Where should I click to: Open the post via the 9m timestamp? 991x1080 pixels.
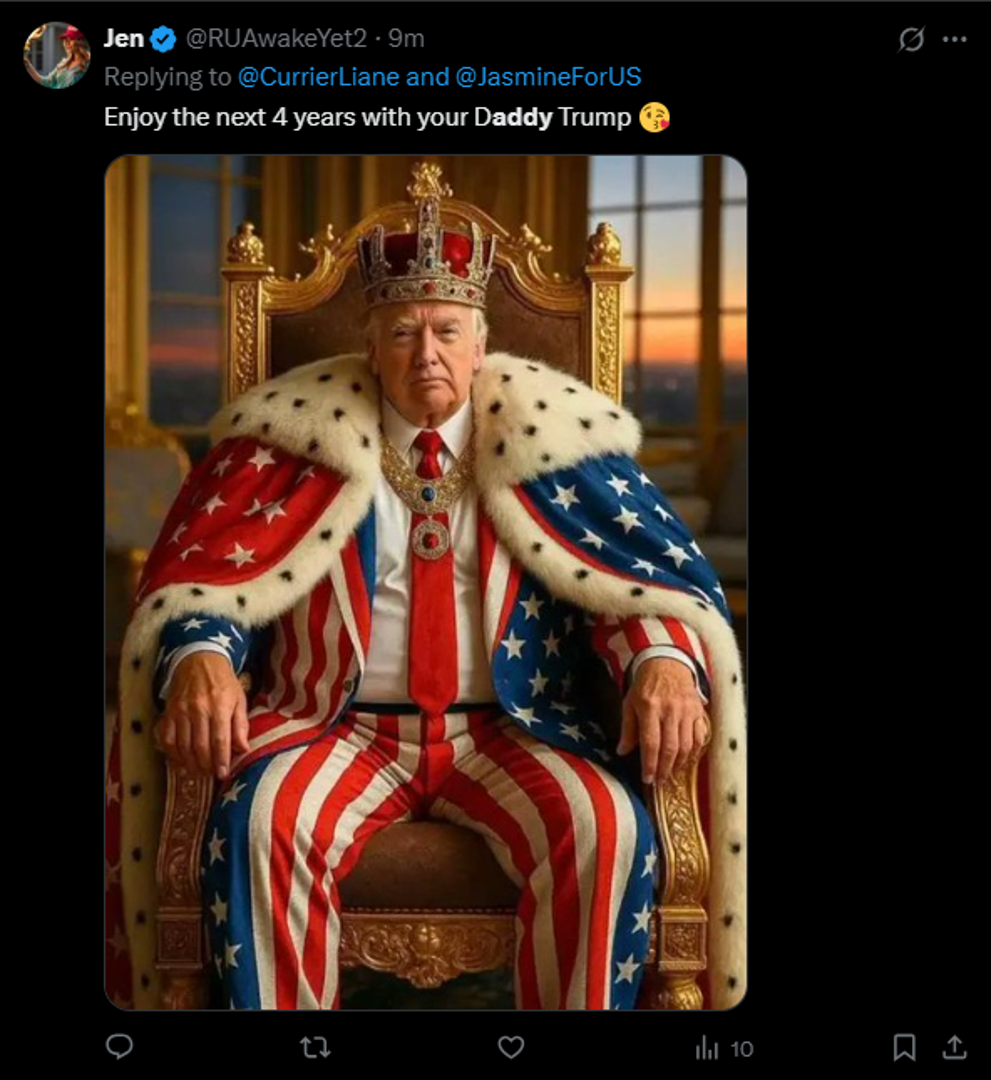click(x=407, y=39)
